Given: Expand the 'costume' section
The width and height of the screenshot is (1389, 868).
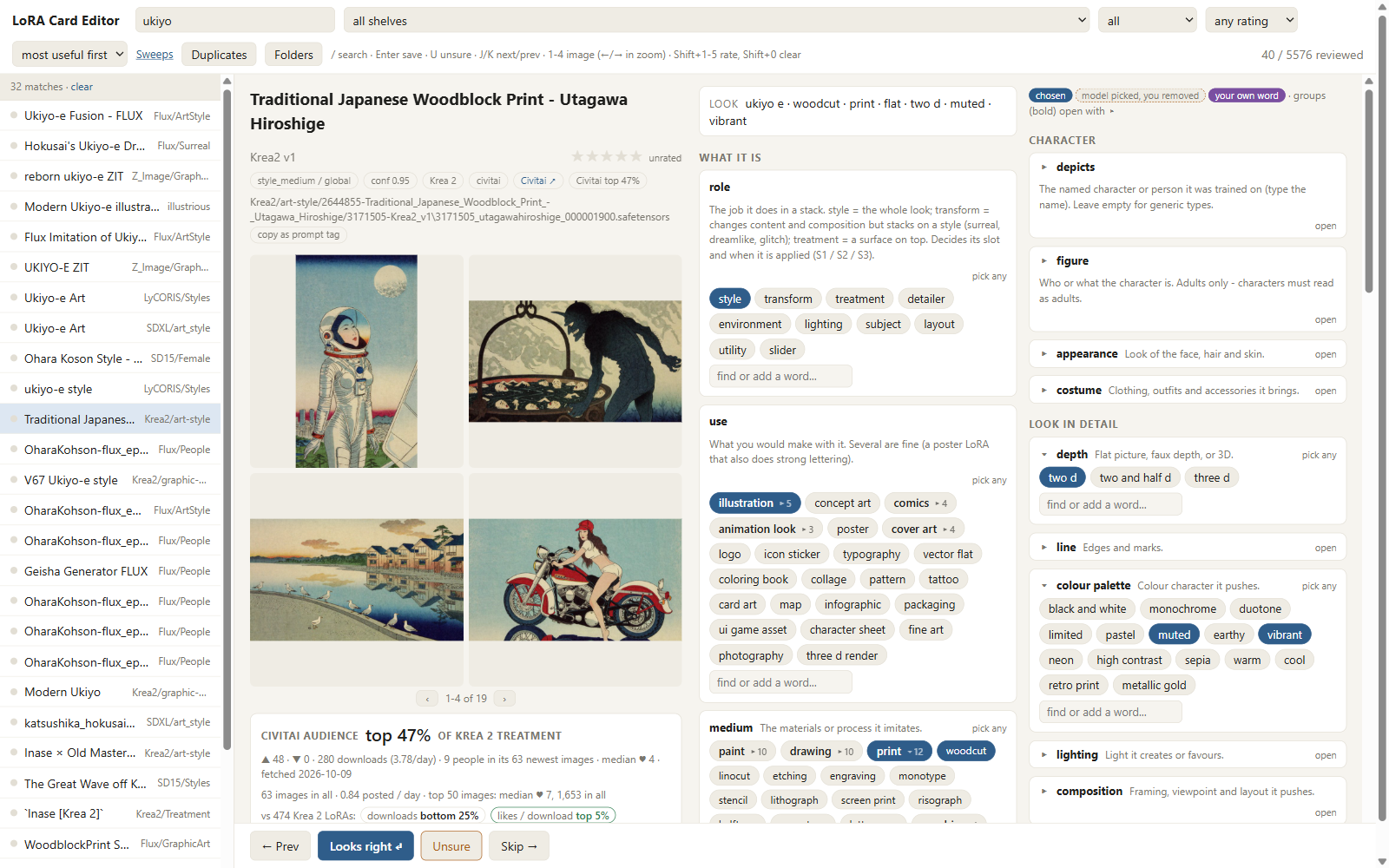Looking at the screenshot, I should click(1188, 391).
